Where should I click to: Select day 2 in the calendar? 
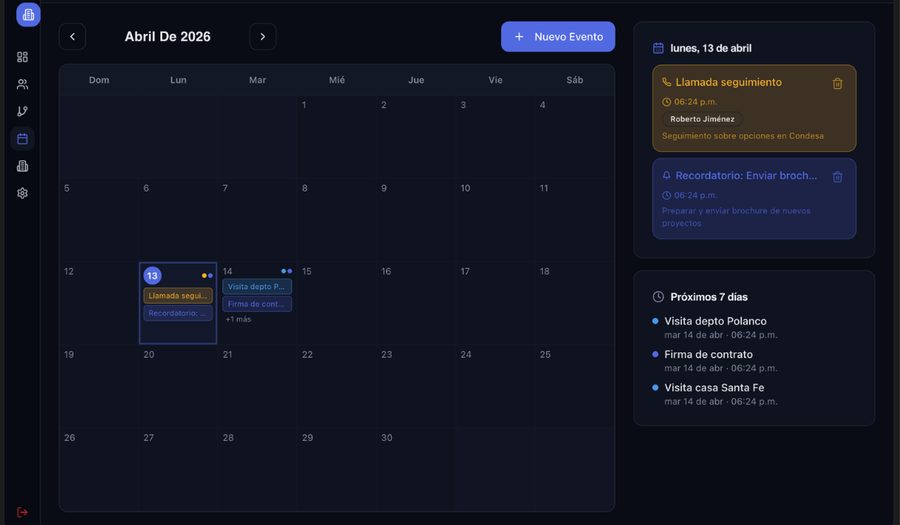[416, 137]
